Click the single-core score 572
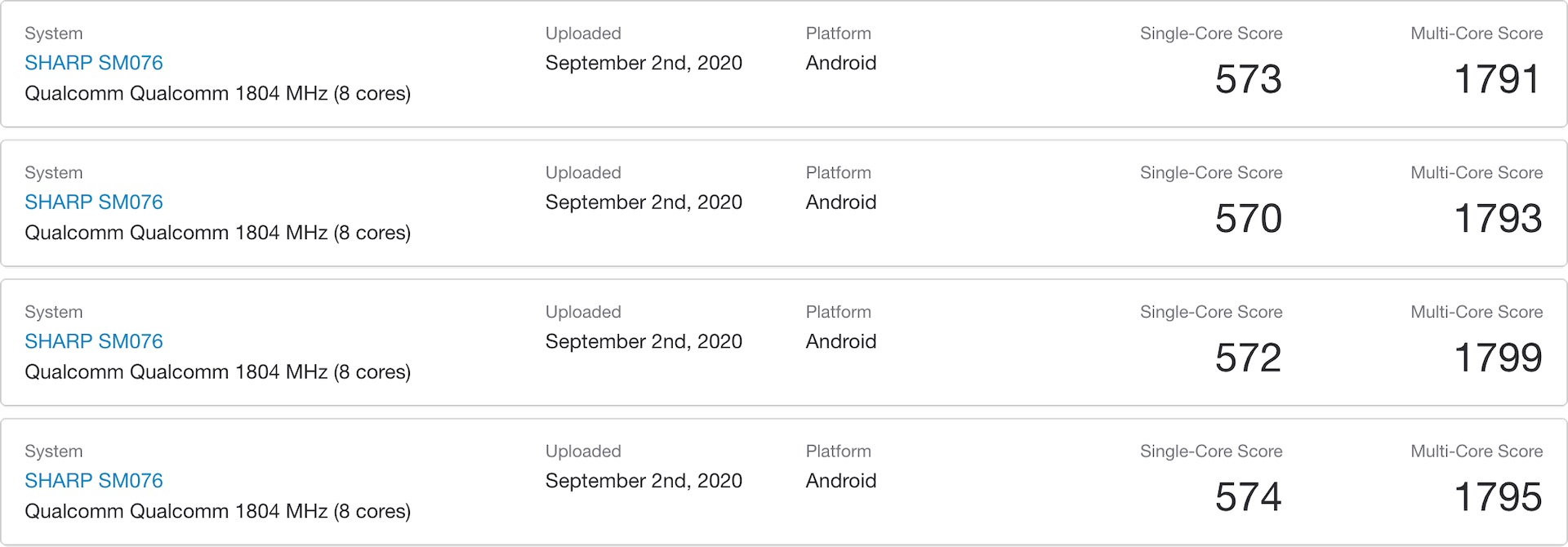The height and width of the screenshot is (547, 1568). coord(1248,358)
